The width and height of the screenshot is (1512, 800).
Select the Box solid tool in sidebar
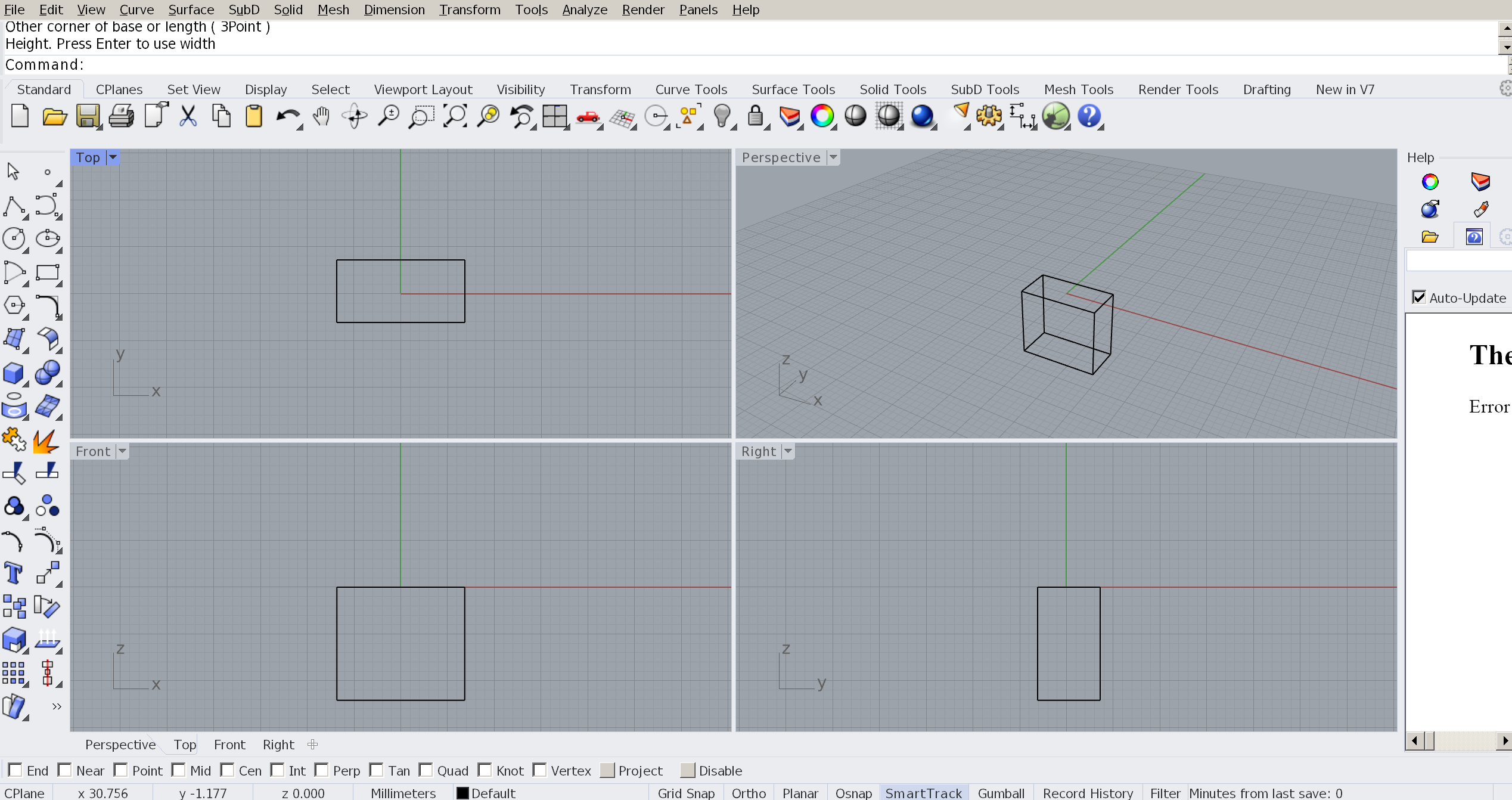tap(14, 374)
